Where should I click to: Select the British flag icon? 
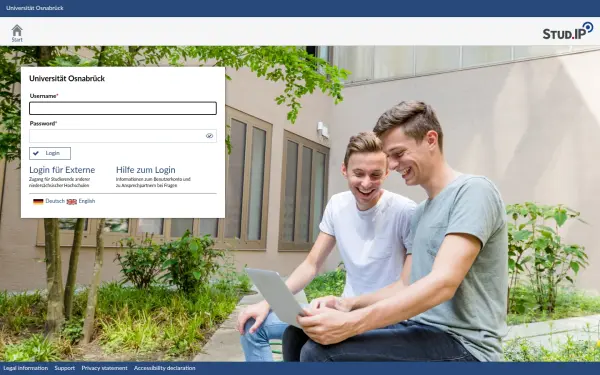pyautogui.click(x=72, y=202)
